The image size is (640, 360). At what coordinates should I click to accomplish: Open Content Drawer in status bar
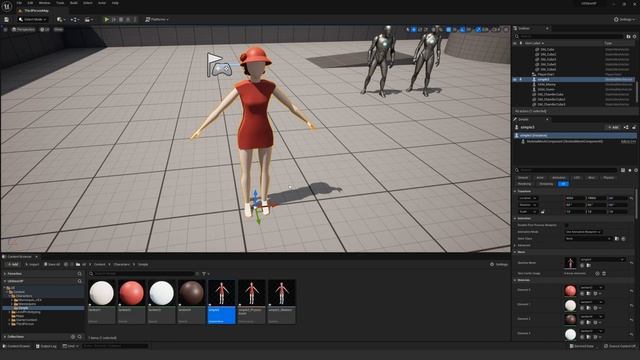pyautogui.click(x=16, y=346)
